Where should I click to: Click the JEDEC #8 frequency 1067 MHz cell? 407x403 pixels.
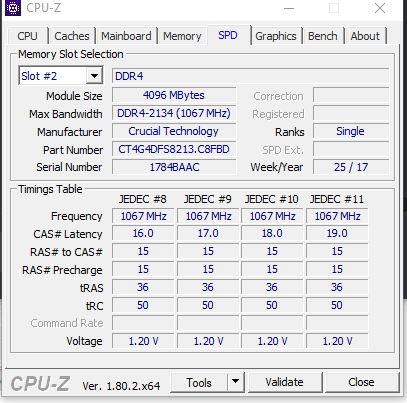click(143, 216)
